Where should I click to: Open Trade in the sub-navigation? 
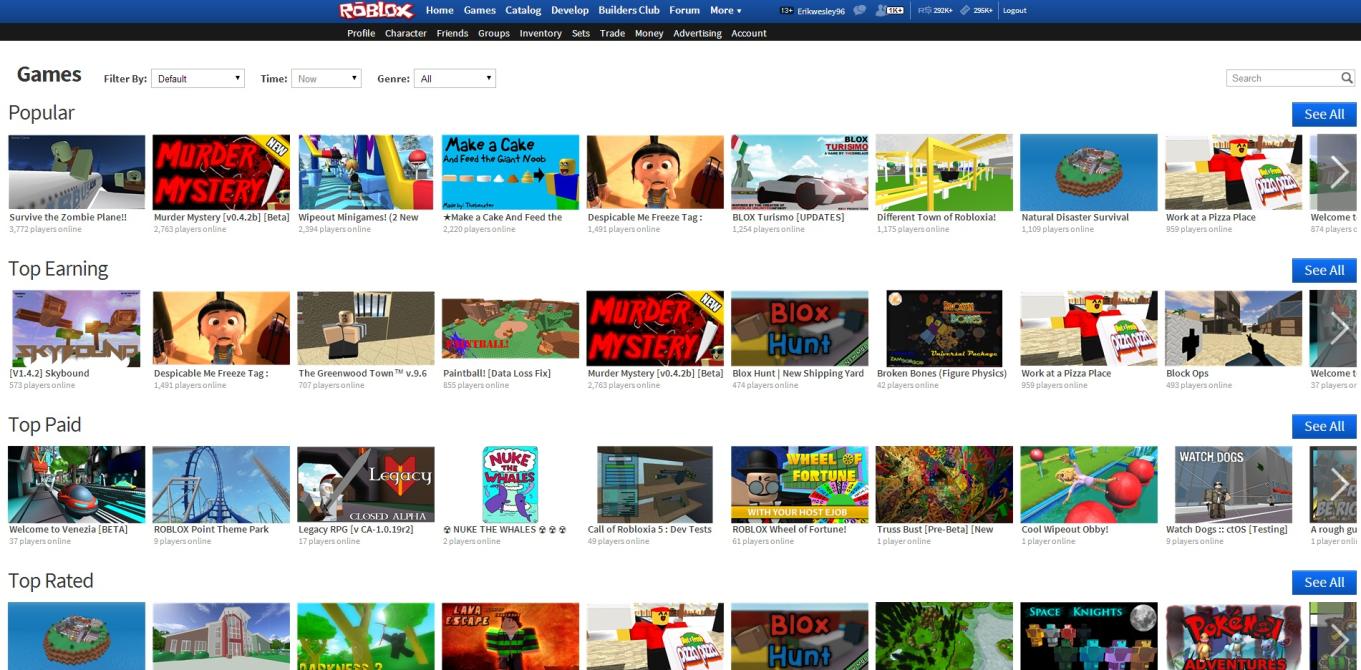point(612,33)
